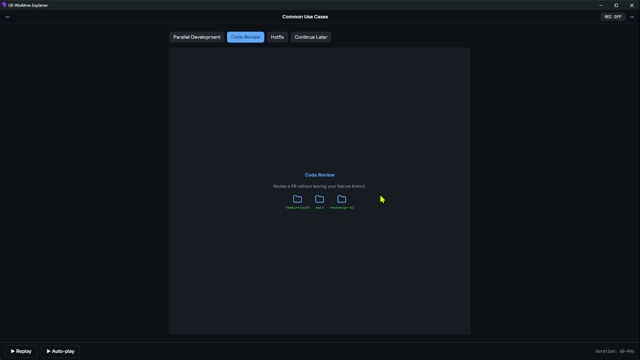
Task: Switch to the Hotfix tab
Action: pyautogui.click(x=277, y=37)
